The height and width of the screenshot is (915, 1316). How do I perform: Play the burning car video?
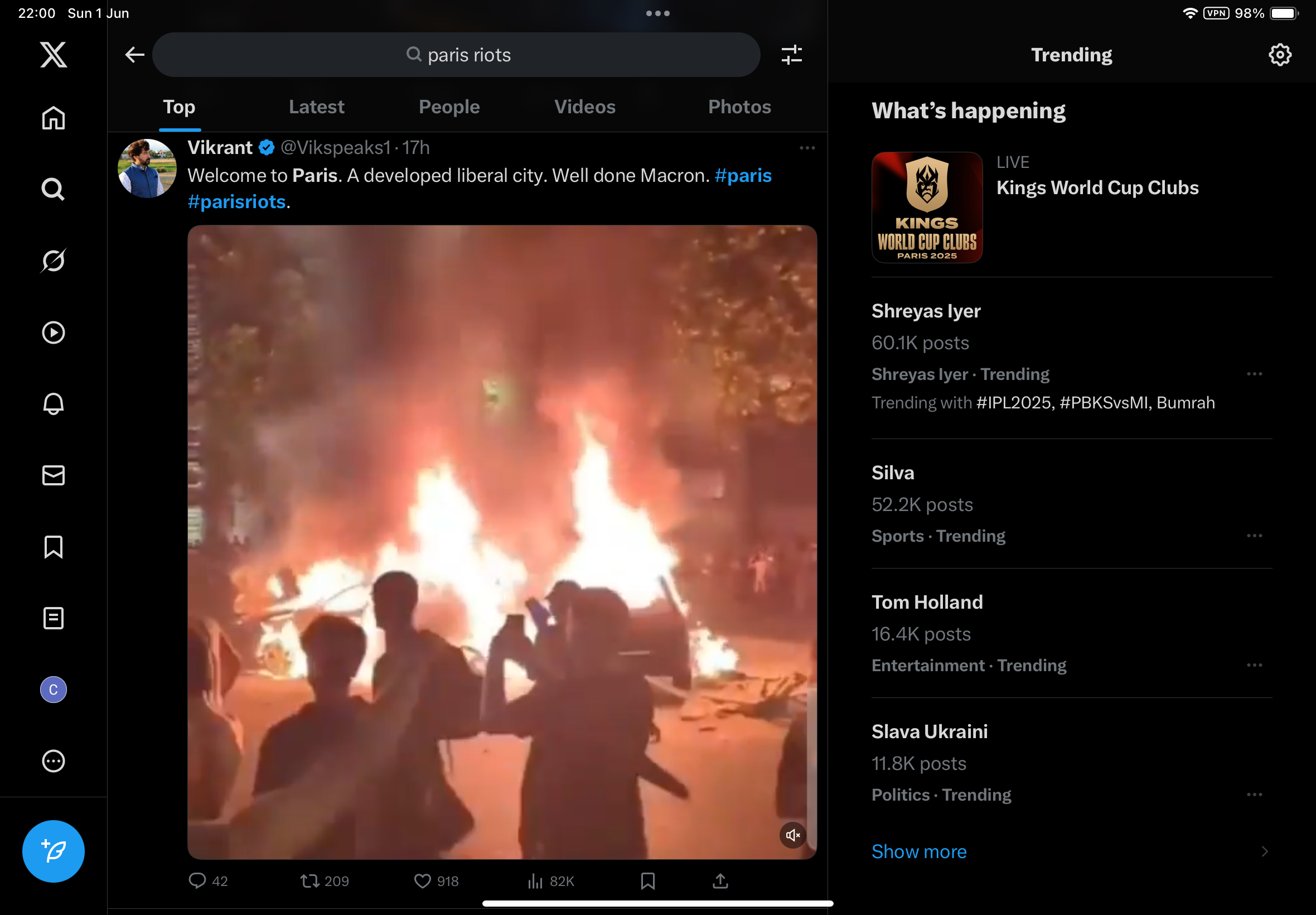(x=502, y=542)
